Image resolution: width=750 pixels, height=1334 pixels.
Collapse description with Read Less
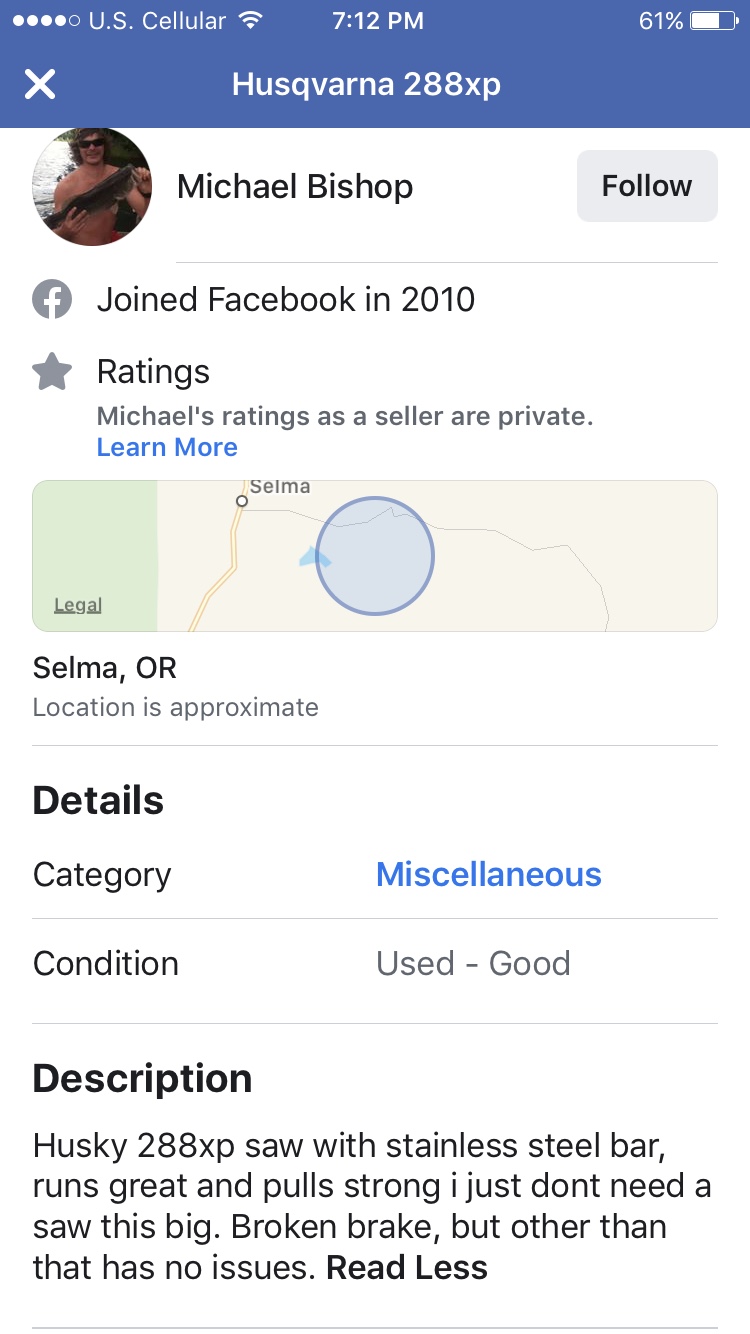[407, 1268]
